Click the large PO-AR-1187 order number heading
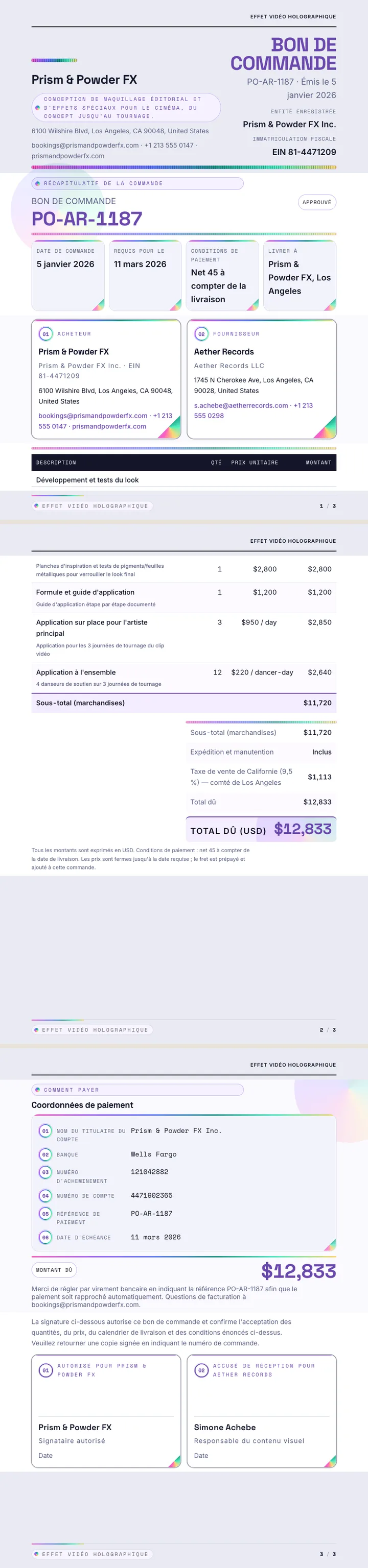 [87, 219]
